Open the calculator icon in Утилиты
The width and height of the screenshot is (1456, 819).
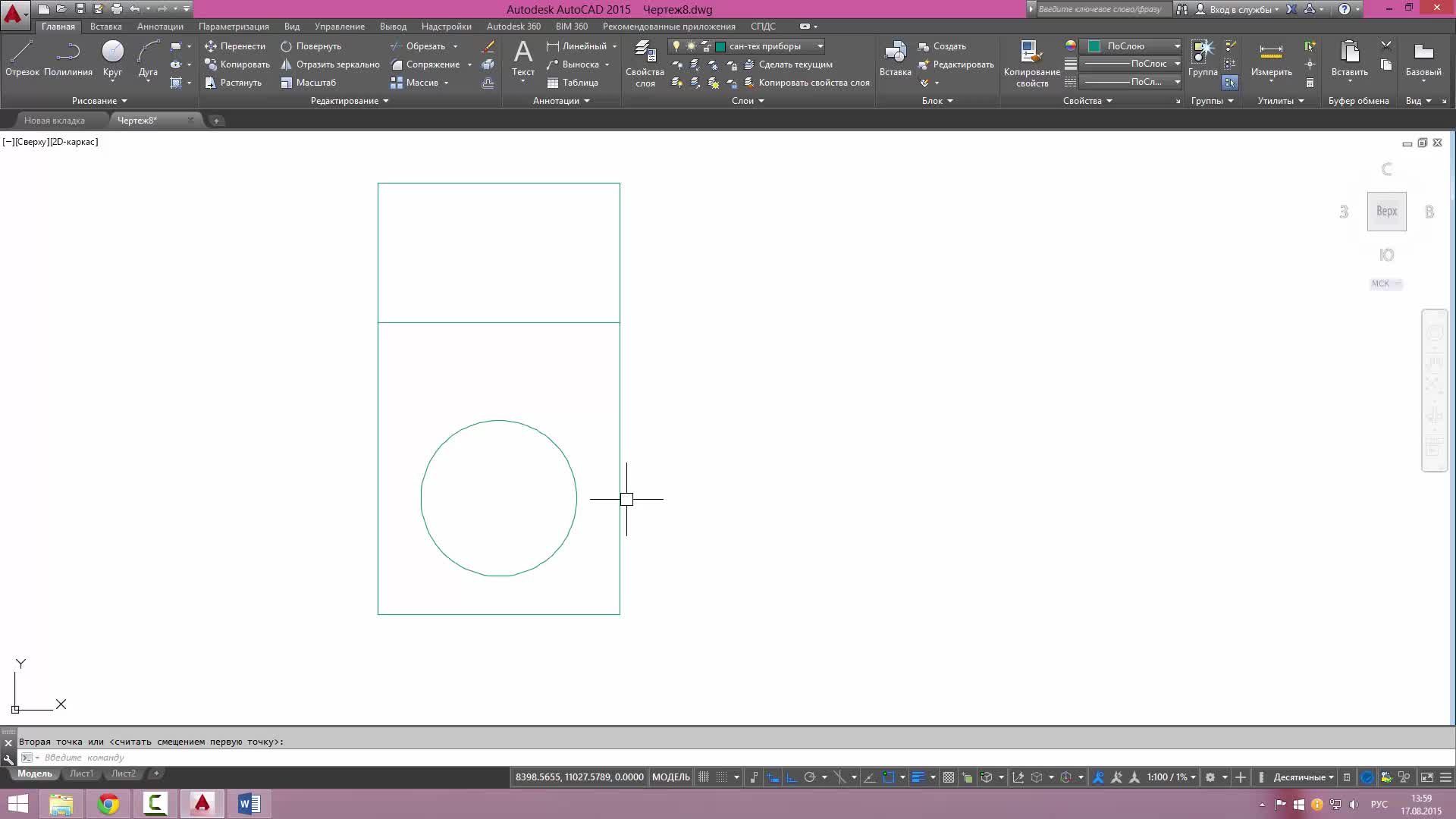click(x=1310, y=83)
